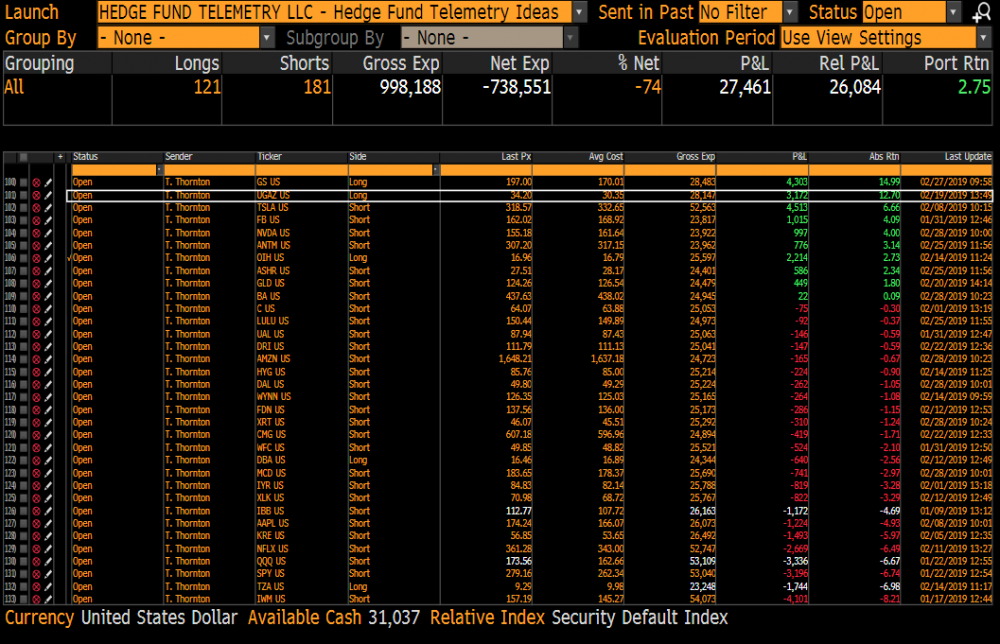
Task: Tick the checkbox for the DAL US row
Action: pos(24,384)
